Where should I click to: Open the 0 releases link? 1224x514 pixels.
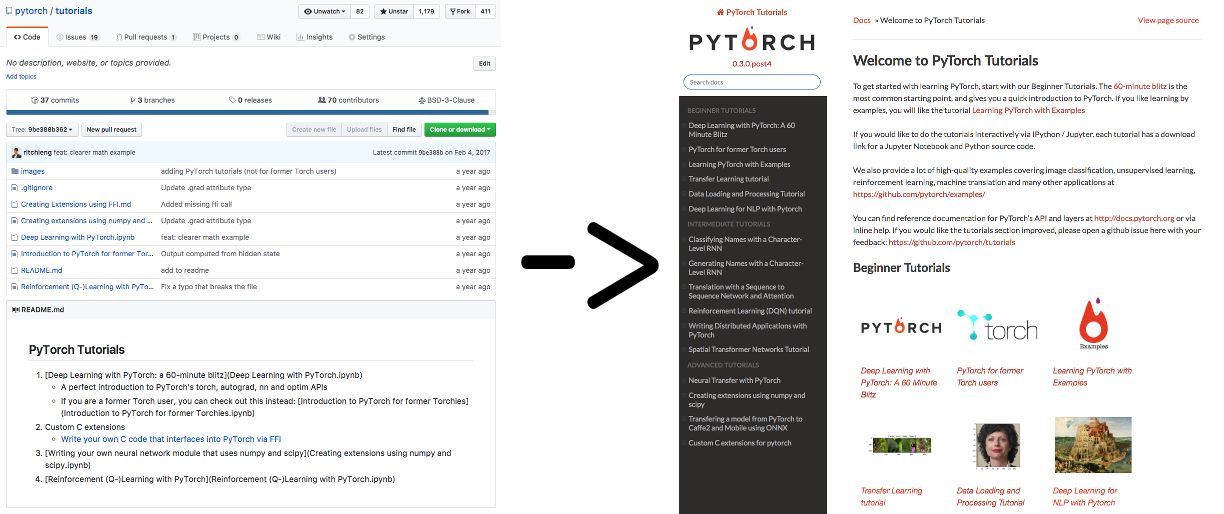249,100
